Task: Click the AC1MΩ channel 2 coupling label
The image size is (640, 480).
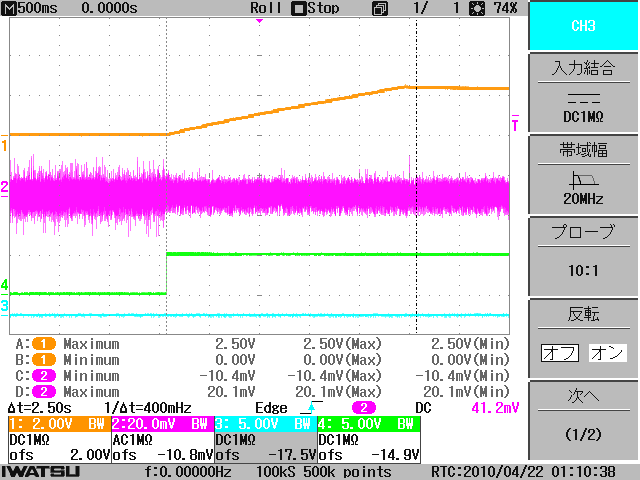Action: [x=133, y=440]
